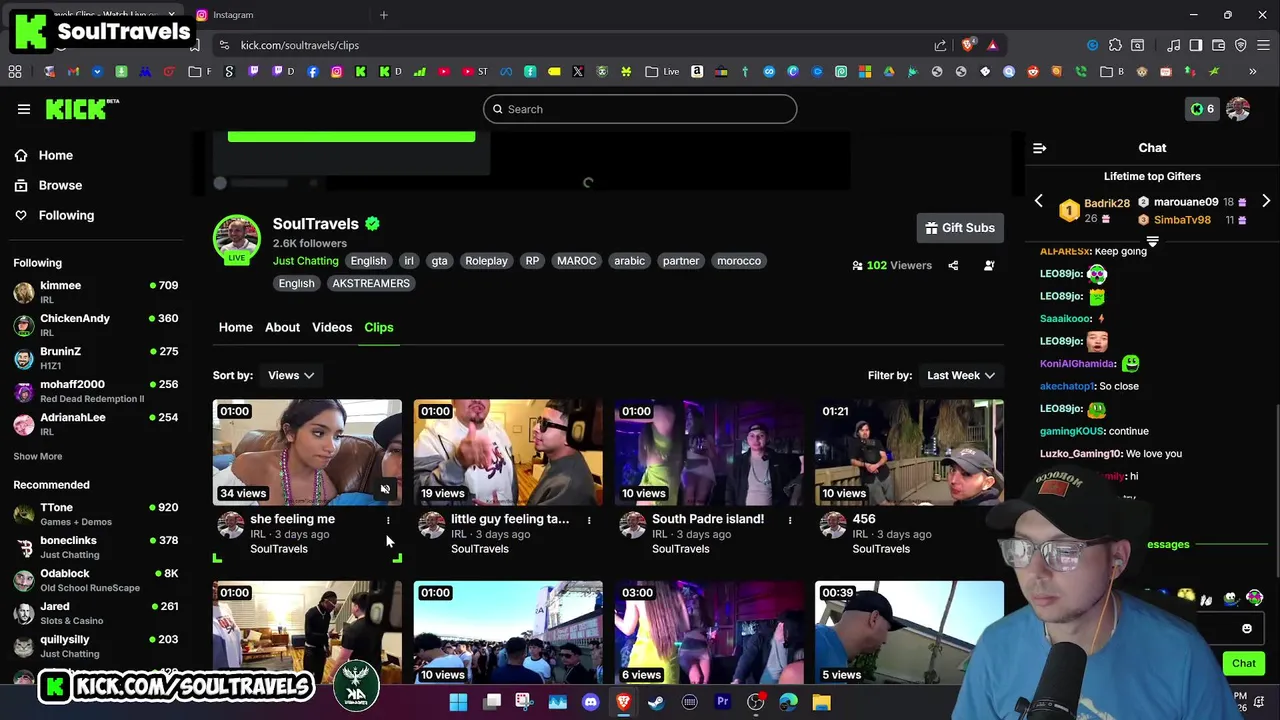Open Jared in Recommended list
This screenshot has height=720, width=1280.
click(x=95, y=613)
